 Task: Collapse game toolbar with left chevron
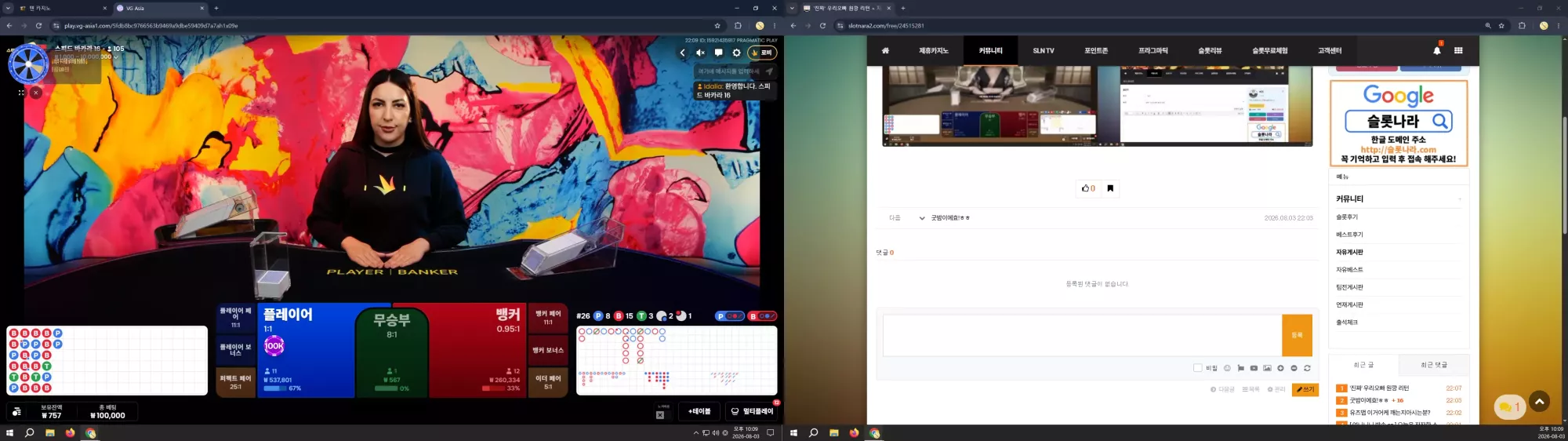pyautogui.click(x=682, y=53)
